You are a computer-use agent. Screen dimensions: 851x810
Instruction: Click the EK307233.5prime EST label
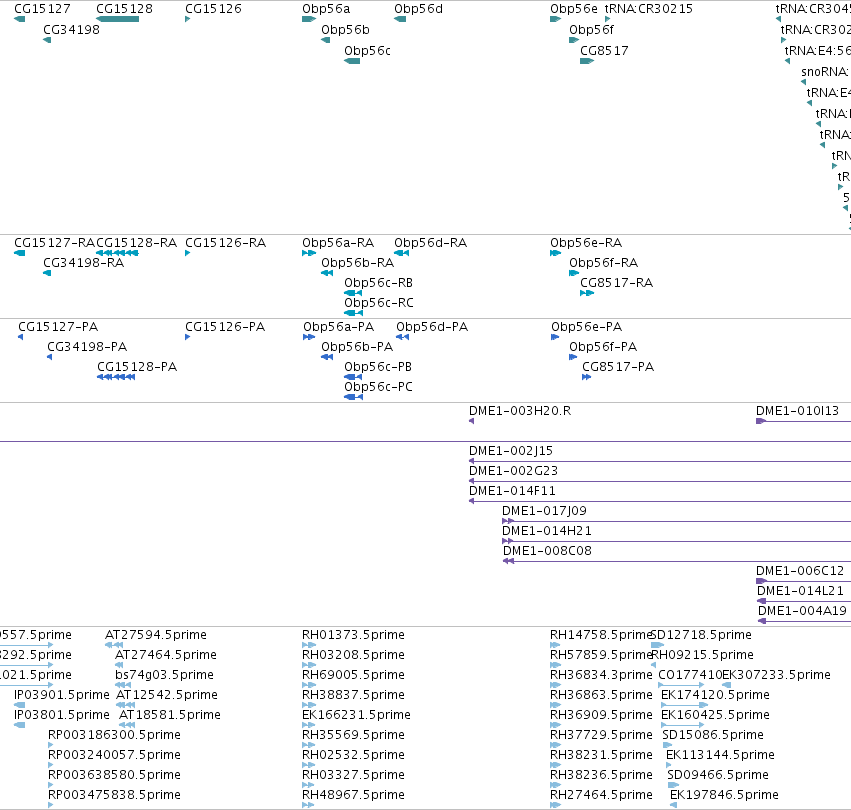click(777, 675)
